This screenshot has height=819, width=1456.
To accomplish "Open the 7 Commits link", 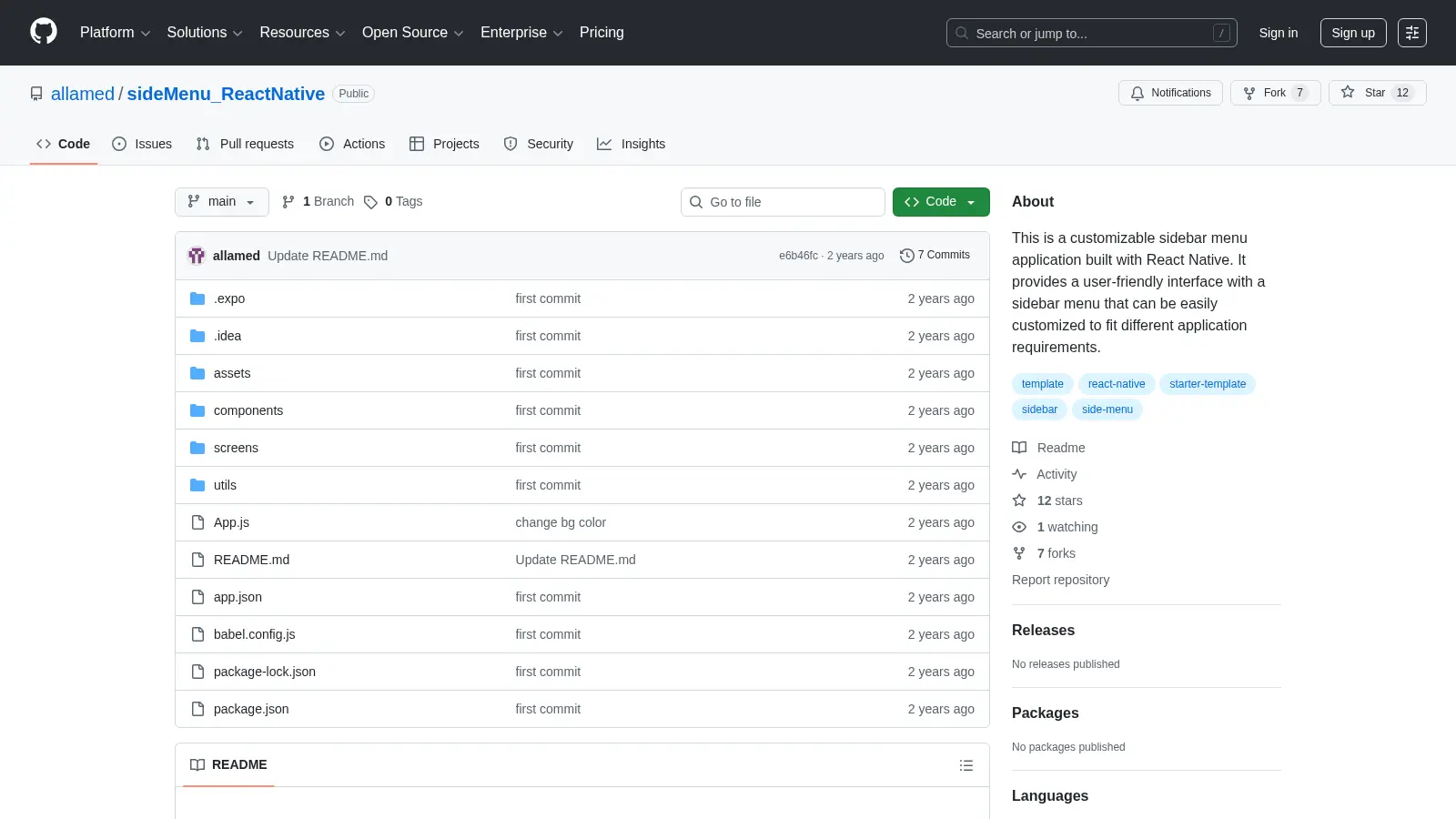I will point(935,256).
